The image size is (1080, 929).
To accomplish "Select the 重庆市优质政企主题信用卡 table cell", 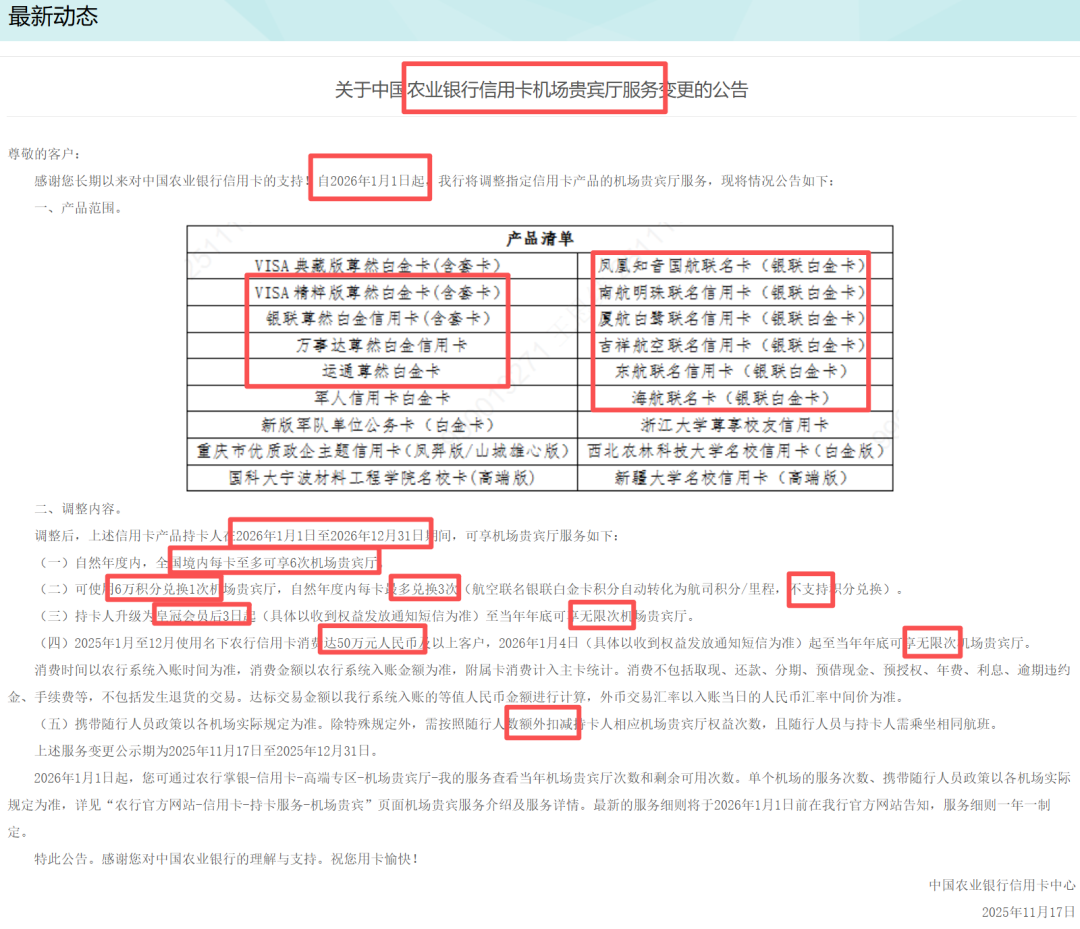I will [x=382, y=451].
